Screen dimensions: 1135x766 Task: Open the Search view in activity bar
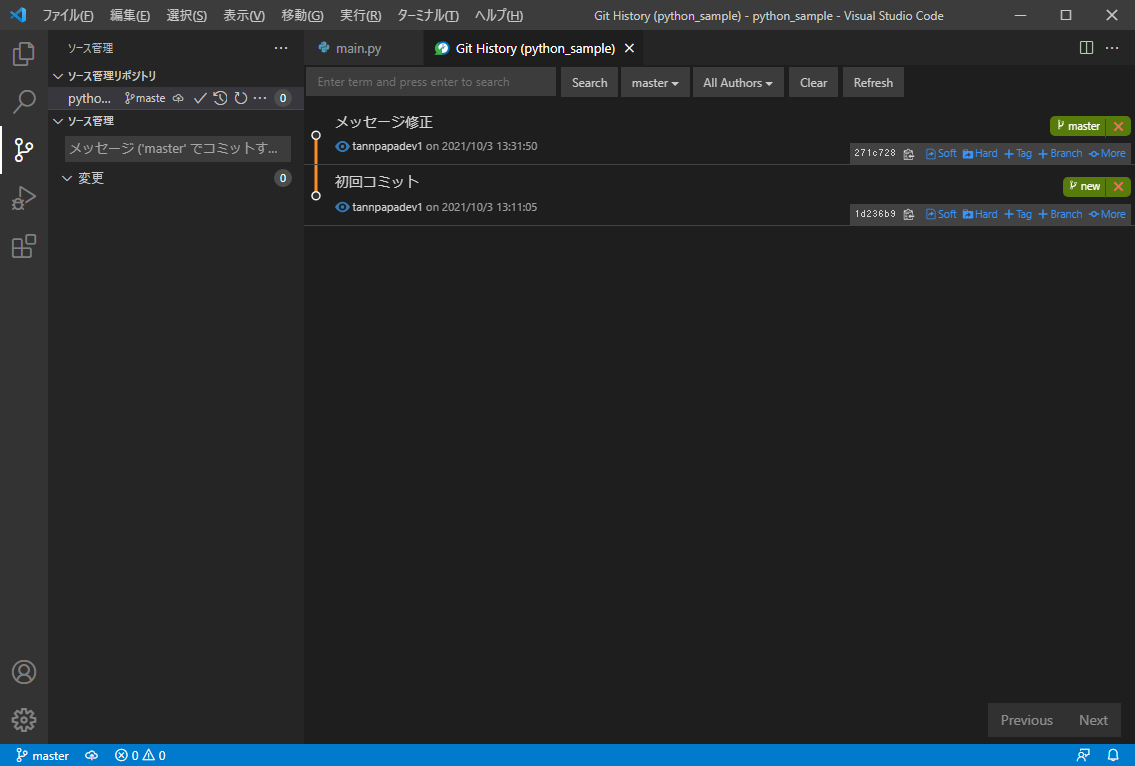pyautogui.click(x=24, y=101)
